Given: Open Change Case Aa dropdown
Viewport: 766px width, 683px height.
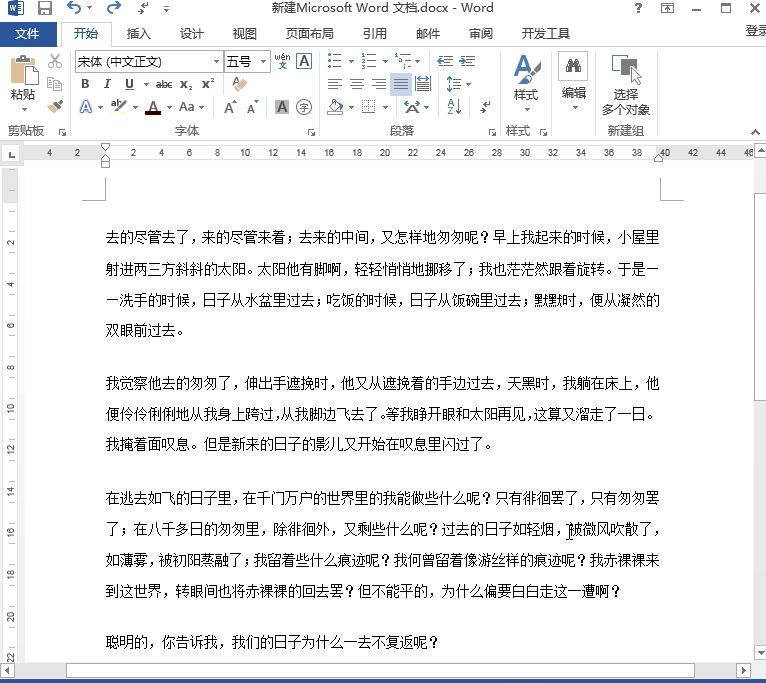Looking at the screenshot, I should click(192, 107).
